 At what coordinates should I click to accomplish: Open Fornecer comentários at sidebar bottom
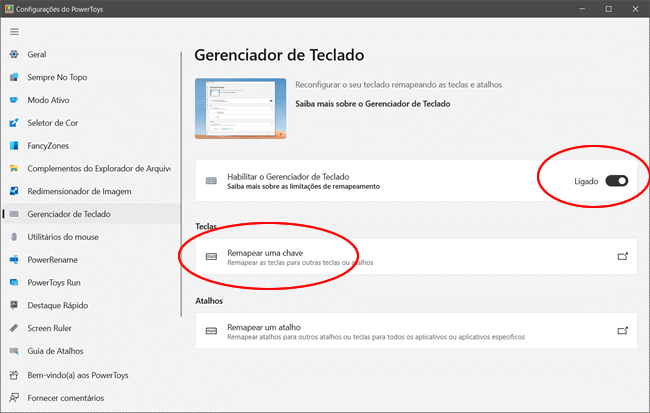coord(66,397)
